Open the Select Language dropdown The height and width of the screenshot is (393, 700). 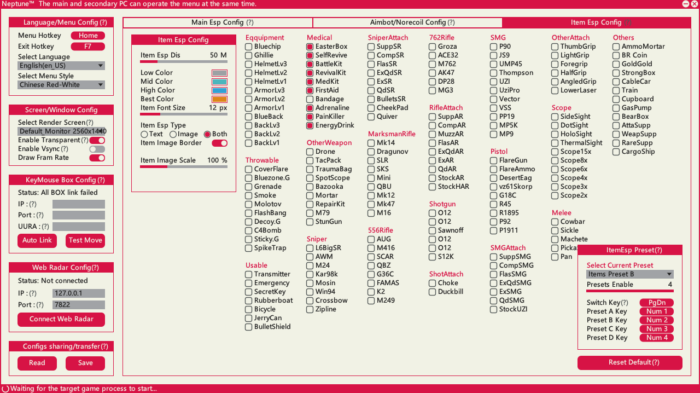click(61, 66)
